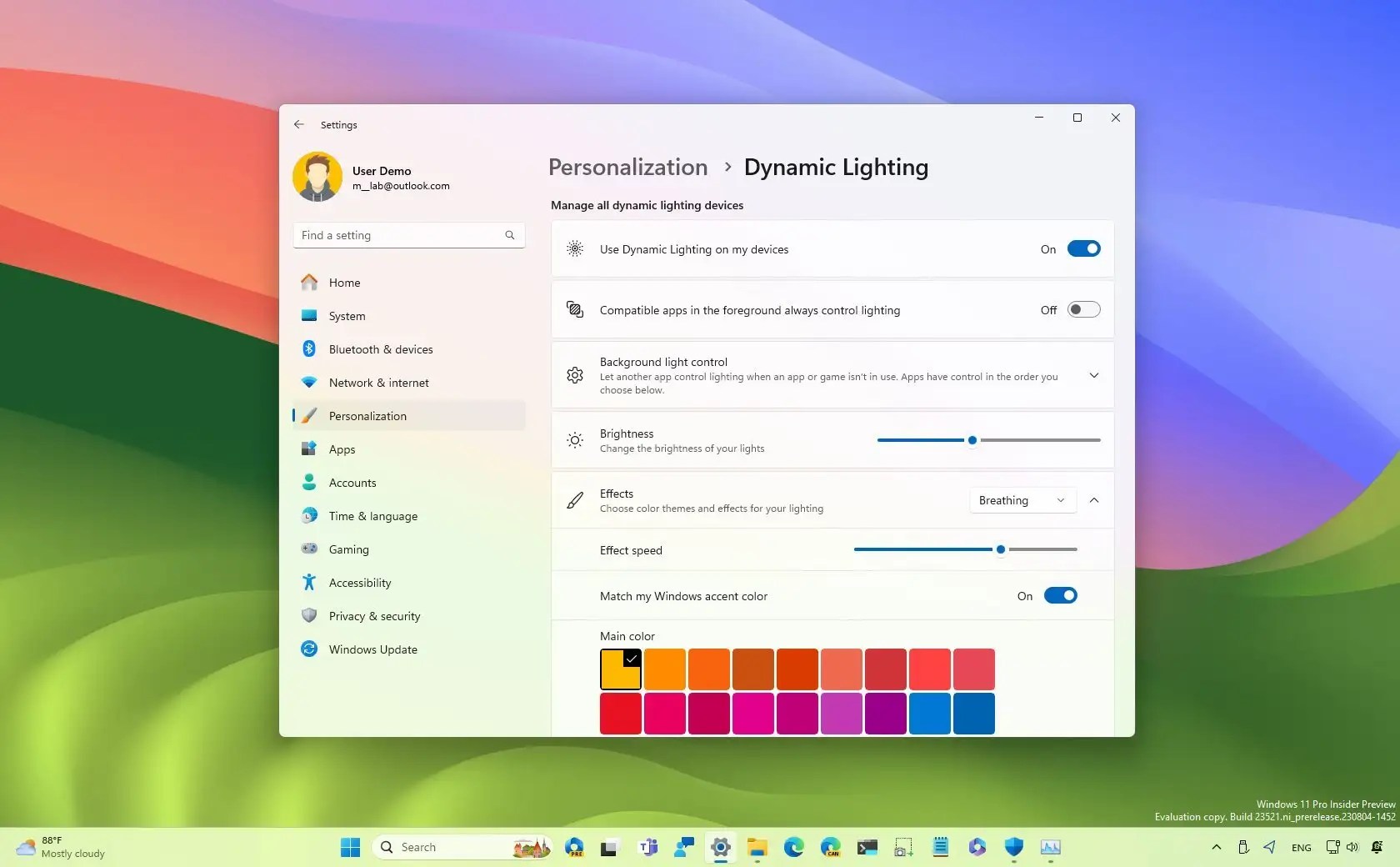This screenshot has width=1400, height=867.
Task: Turn off Match my Windows accent color
Action: (1059, 595)
